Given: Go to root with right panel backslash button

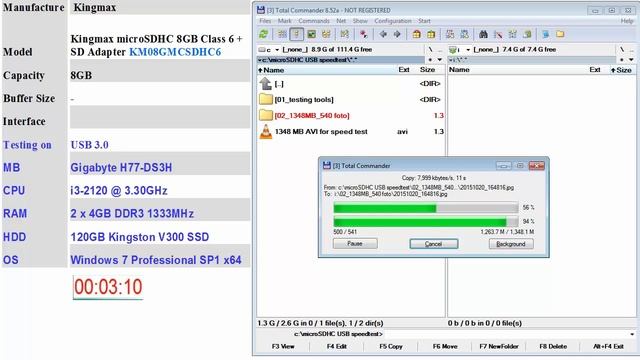Looking at the screenshot, I should (x=622, y=49).
